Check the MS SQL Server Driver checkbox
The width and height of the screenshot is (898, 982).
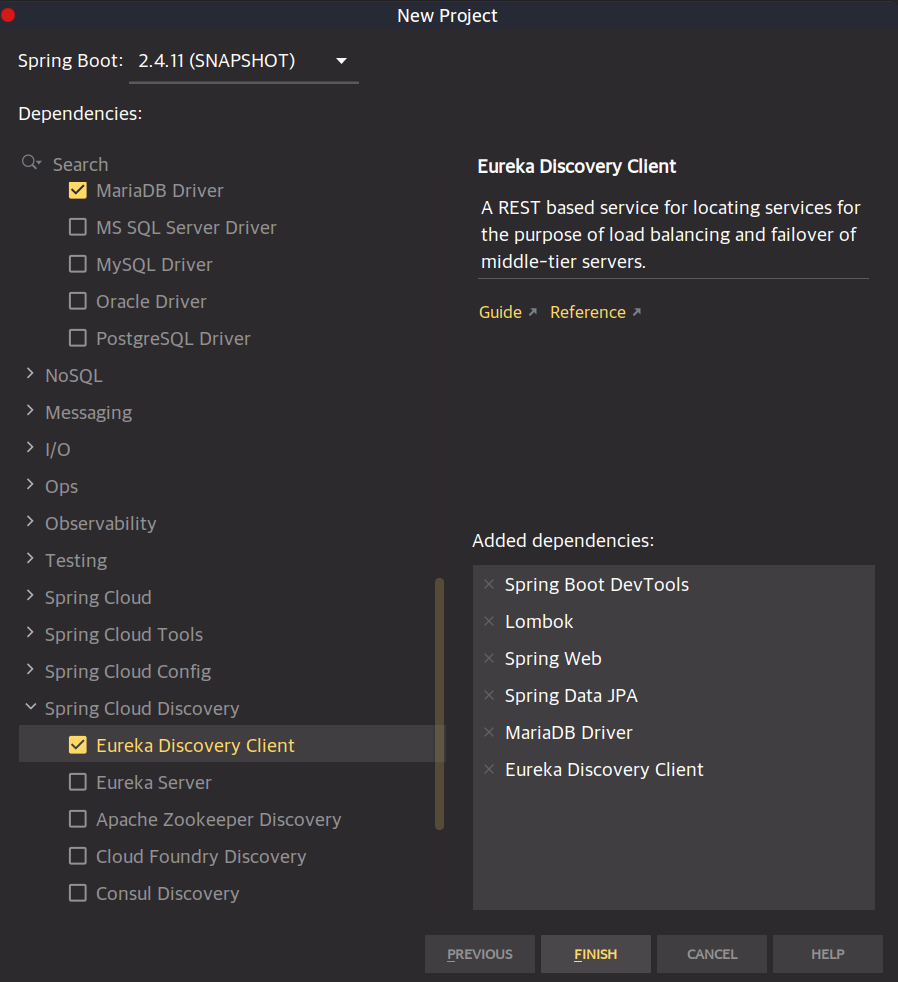tap(78, 227)
